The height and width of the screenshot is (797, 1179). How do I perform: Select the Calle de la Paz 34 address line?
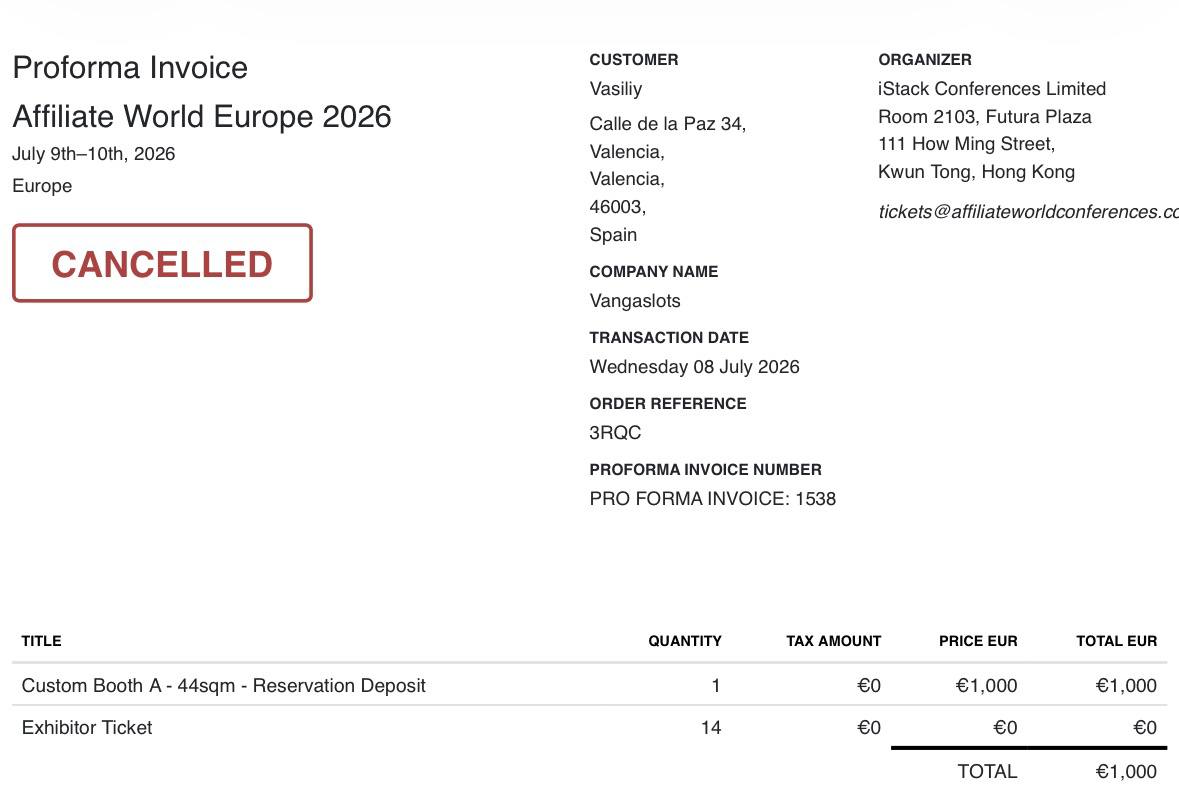click(x=668, y=123)
